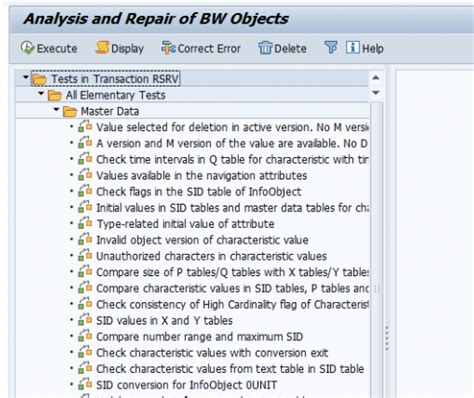Click the Delete trash button

pos(282,48)
